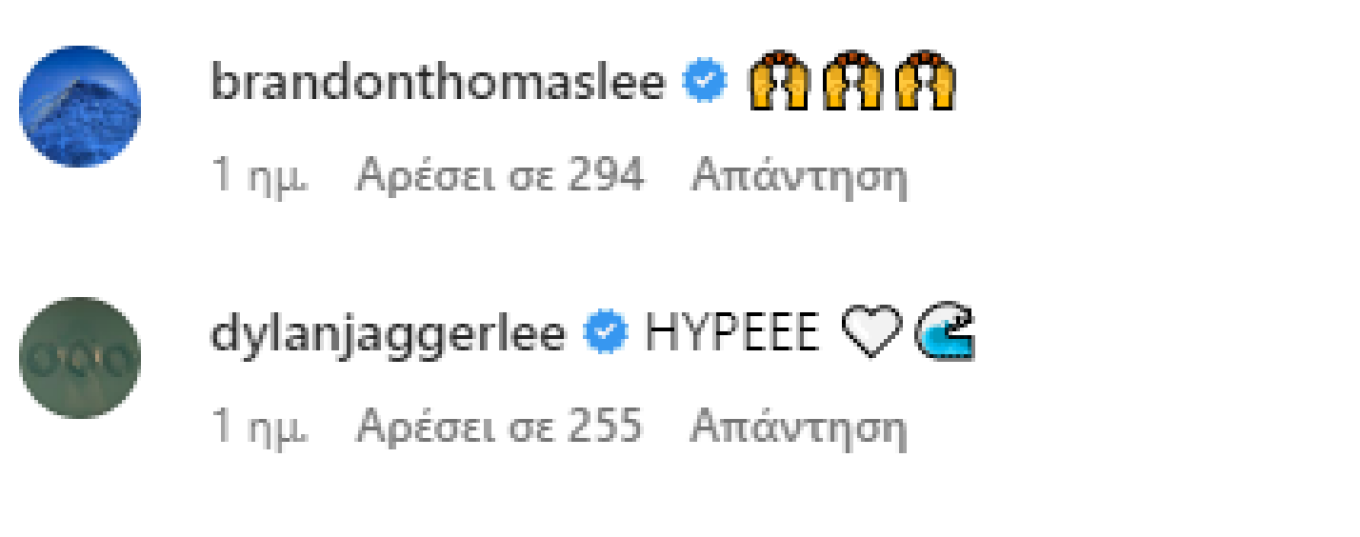The image size is (1360, 537).
Task: Select the number 255 in likes count
Action: (606, 428)
